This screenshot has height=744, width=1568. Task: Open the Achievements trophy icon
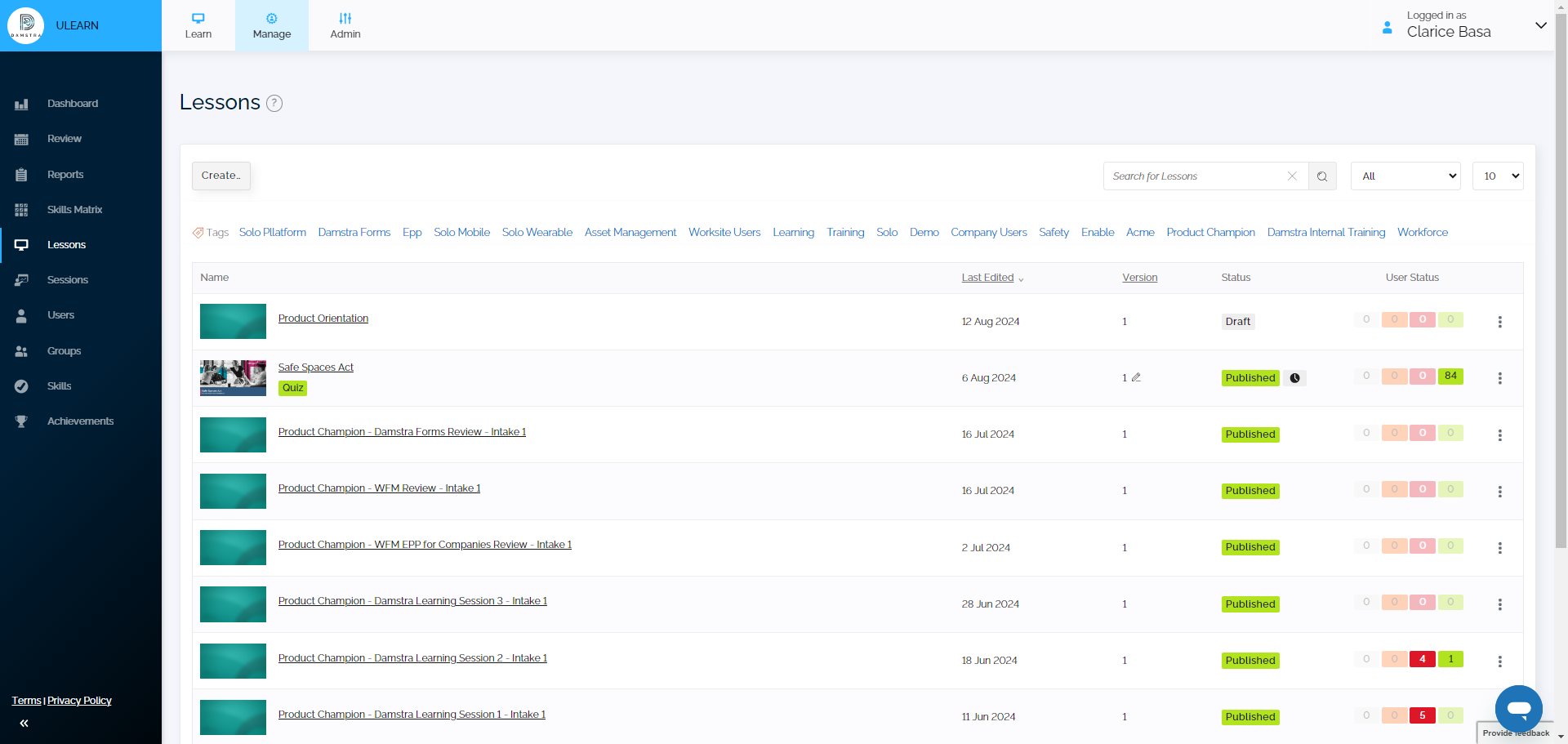(21, 421)
